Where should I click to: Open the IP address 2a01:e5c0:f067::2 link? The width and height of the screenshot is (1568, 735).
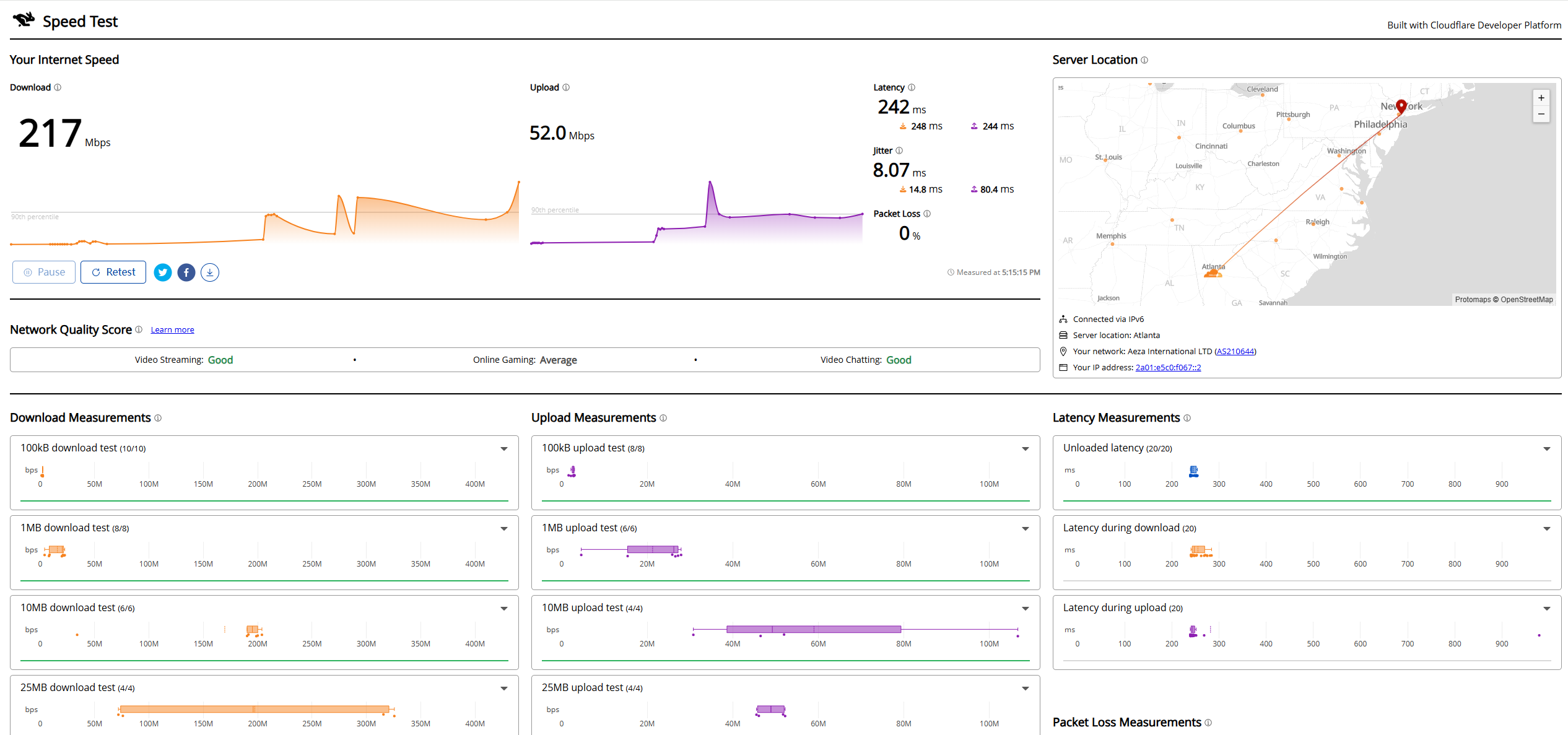(1168, 368)
